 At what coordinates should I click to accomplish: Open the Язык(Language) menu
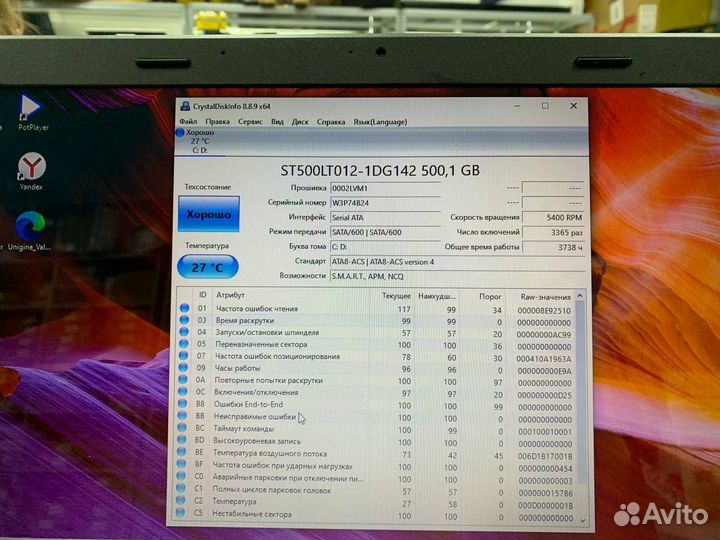pos(380,122)
